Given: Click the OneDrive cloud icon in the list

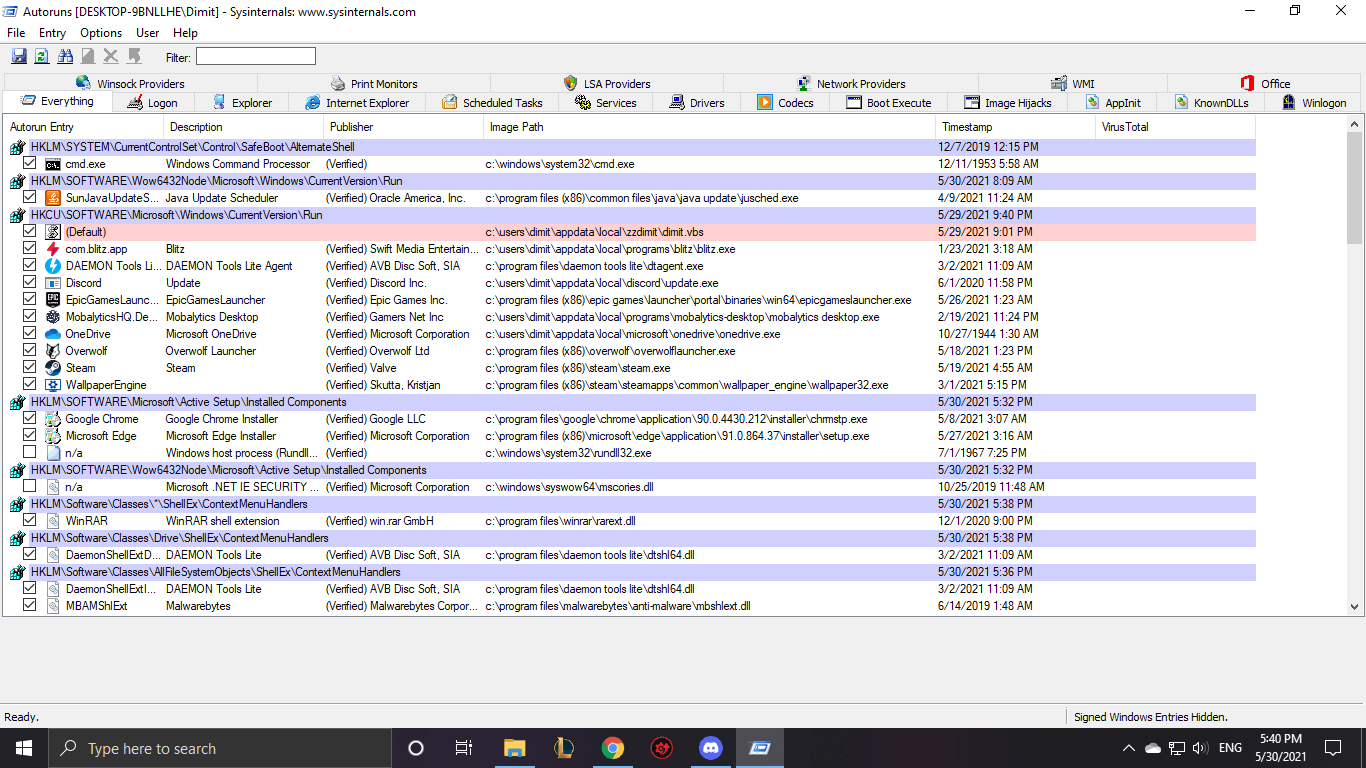Looking at the screenshot, I should click(54, 334).
